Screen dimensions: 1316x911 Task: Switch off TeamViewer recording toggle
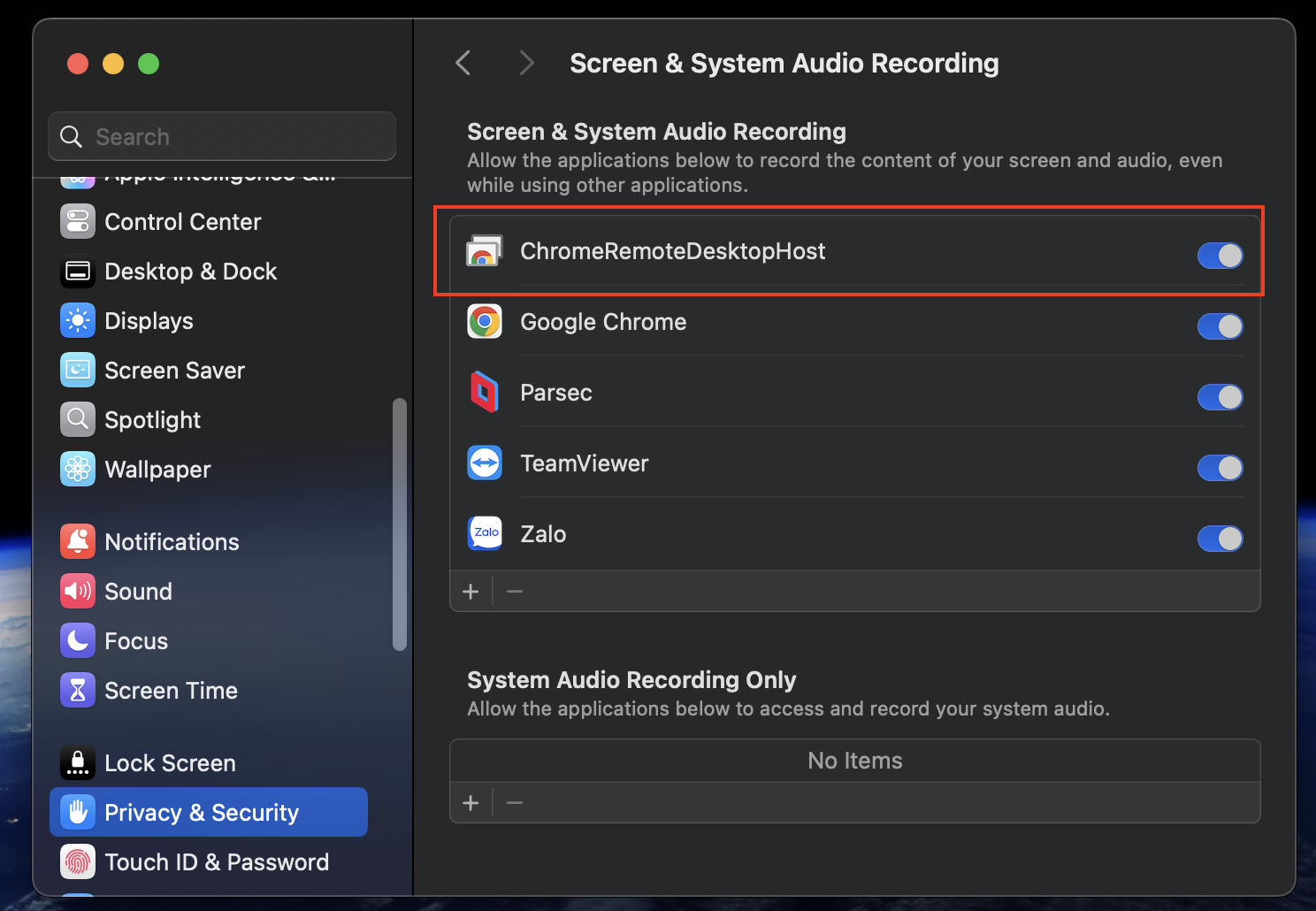coord(1220,468)
